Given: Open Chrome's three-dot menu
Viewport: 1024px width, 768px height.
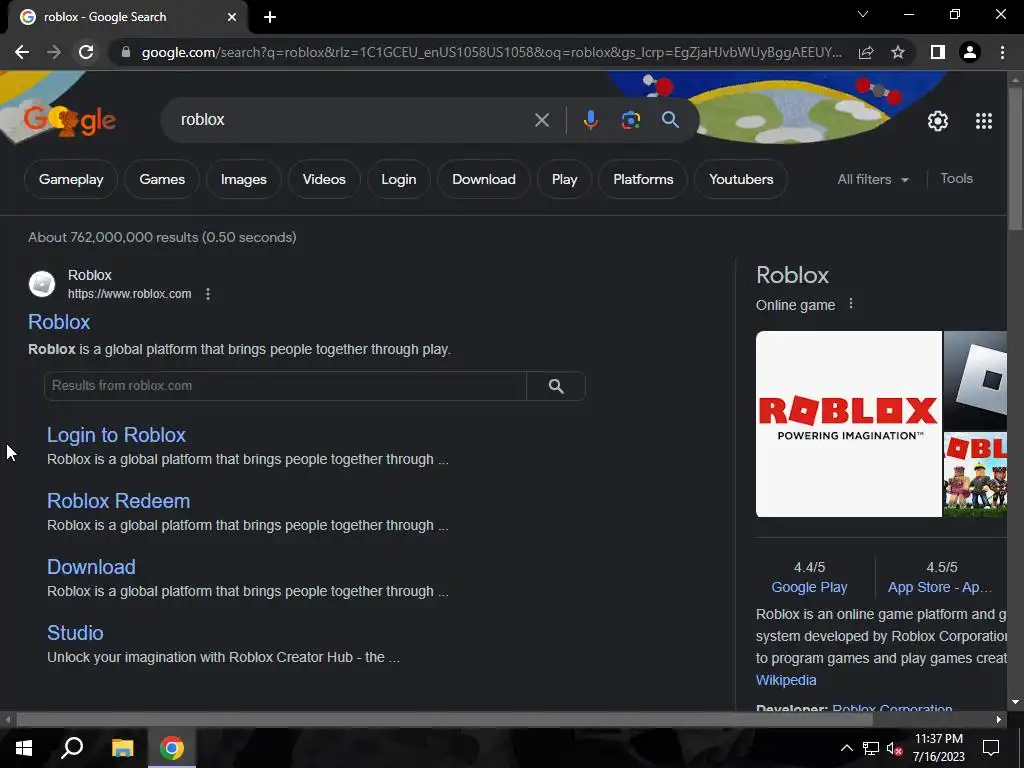Looking at the screenshot, I should [x=1002, y=52].
